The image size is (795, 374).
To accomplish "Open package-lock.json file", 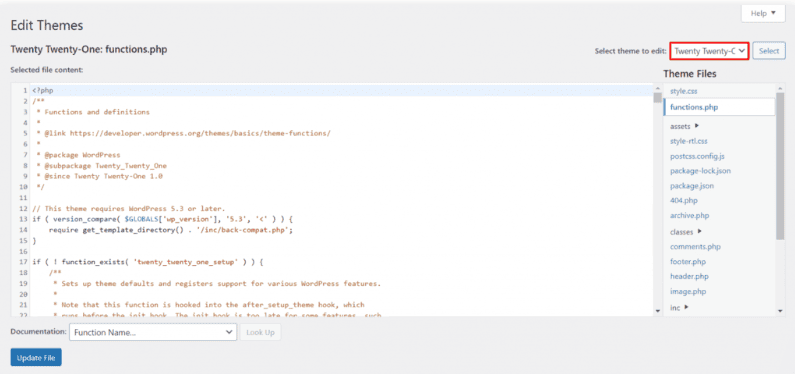I will 700,171.
